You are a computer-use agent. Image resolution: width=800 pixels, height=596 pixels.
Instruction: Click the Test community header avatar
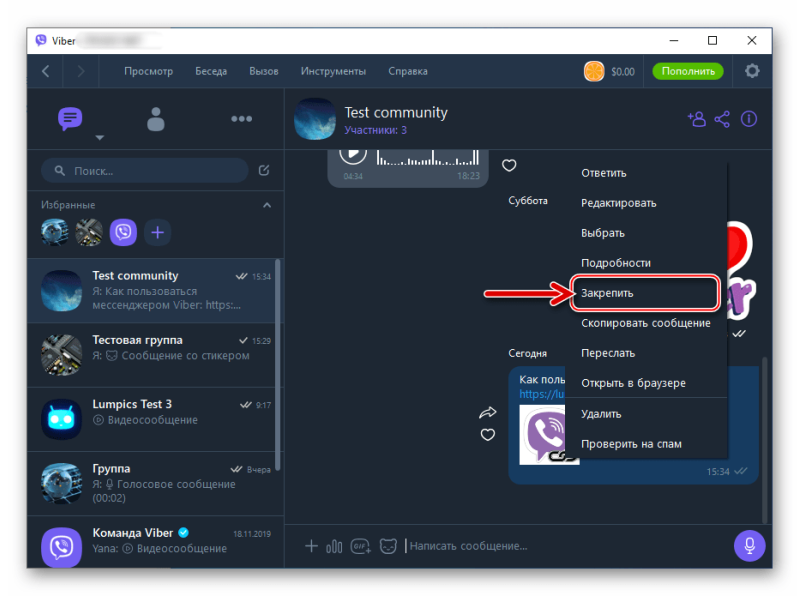[x=315, y=119]
